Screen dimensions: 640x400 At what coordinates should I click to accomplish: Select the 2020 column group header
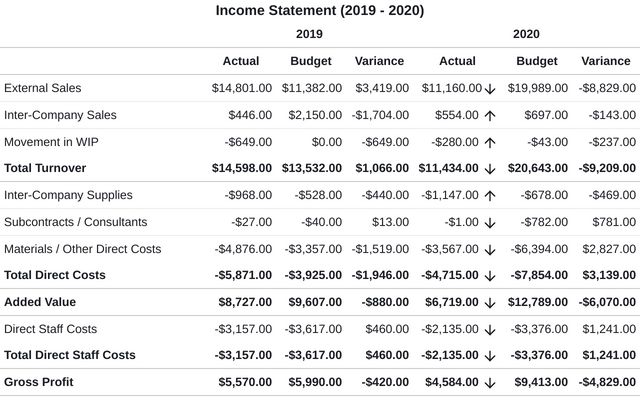point(526,34)
